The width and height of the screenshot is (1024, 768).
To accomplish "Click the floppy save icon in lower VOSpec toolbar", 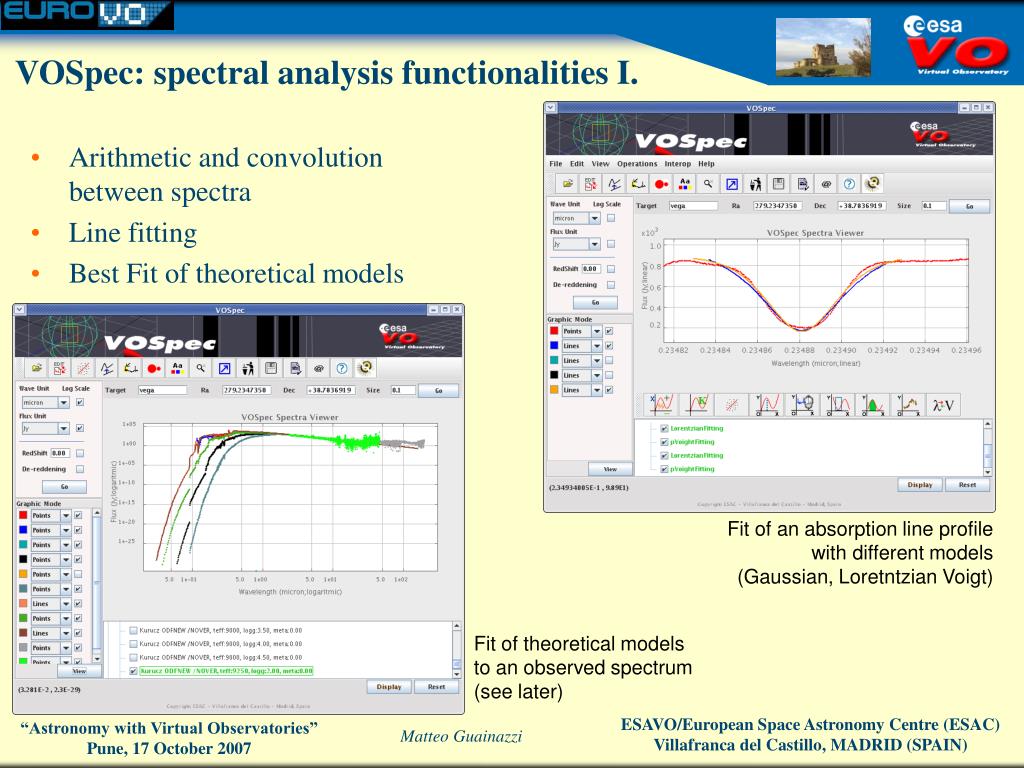I will [271, 368].
